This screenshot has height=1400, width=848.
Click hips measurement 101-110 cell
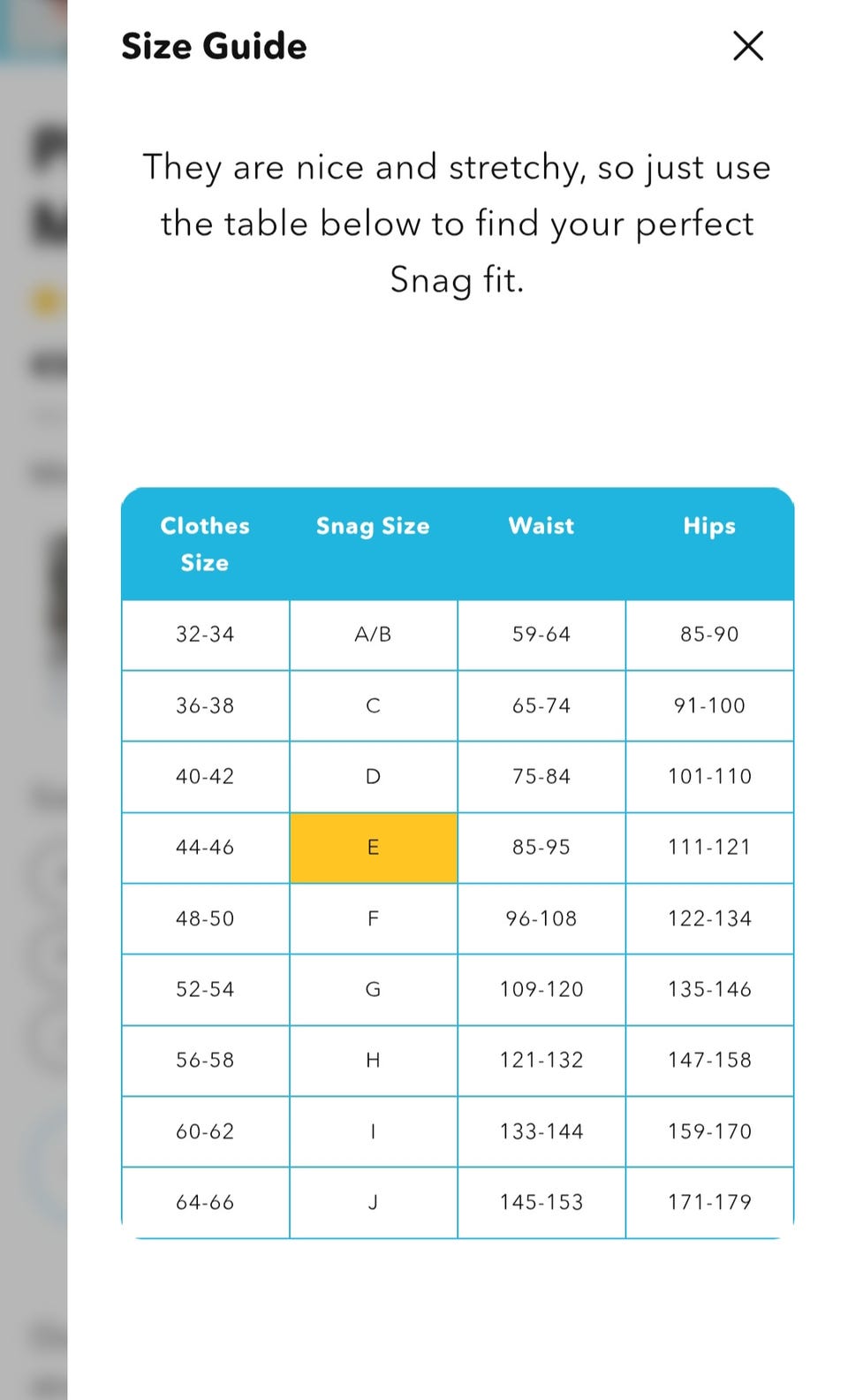point(709,776)
